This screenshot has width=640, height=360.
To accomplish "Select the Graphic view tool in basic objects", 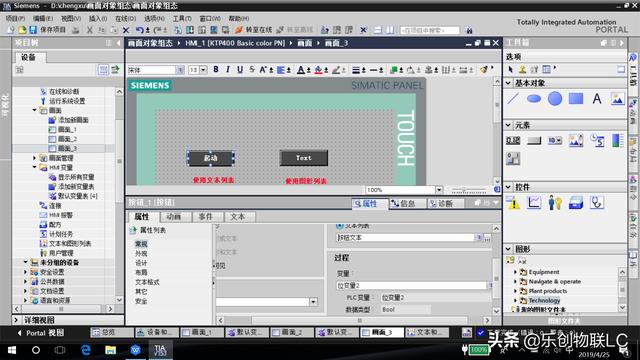I will click(x=618, y=98).
